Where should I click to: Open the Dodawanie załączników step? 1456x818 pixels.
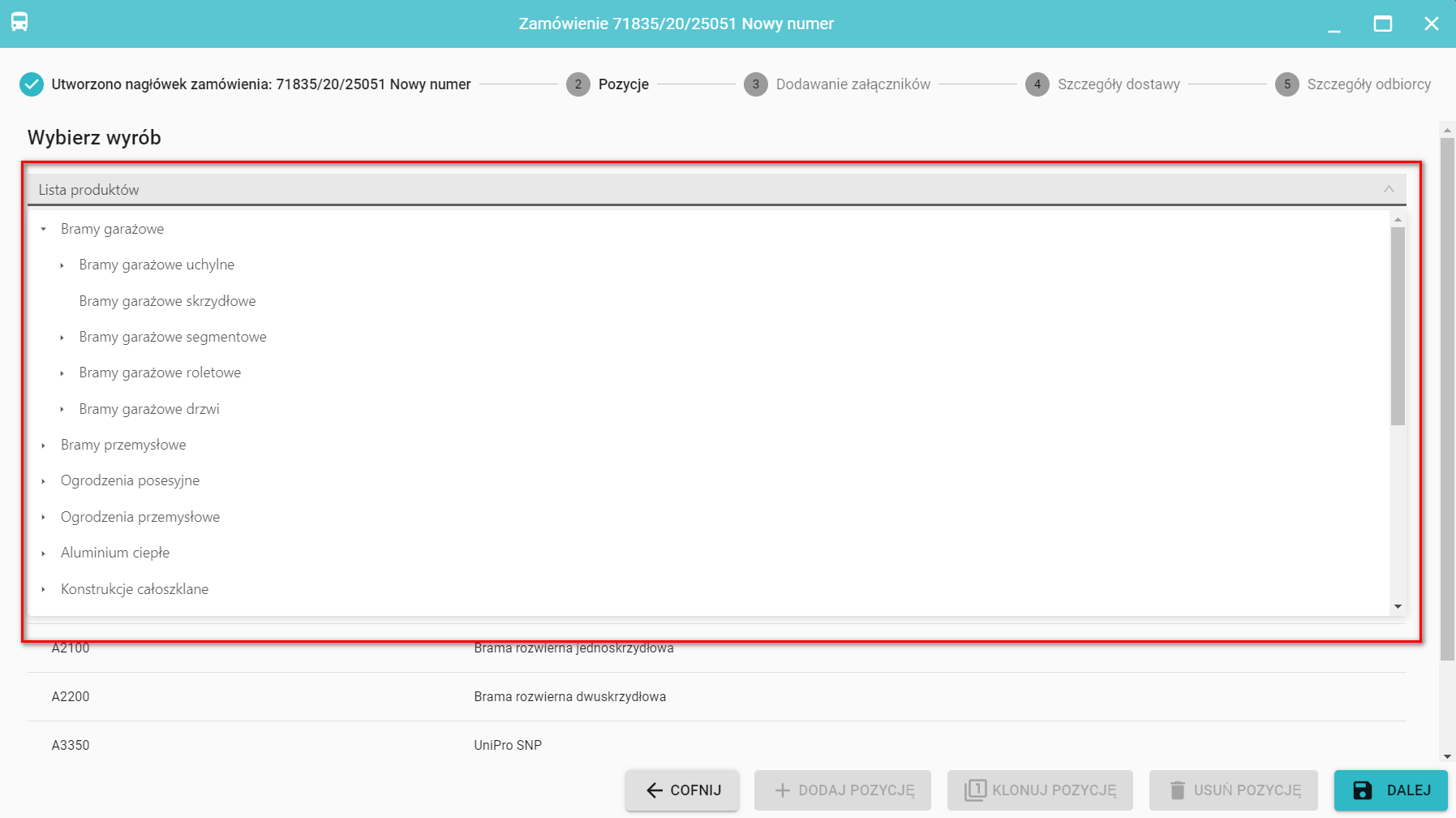[853, 84]
